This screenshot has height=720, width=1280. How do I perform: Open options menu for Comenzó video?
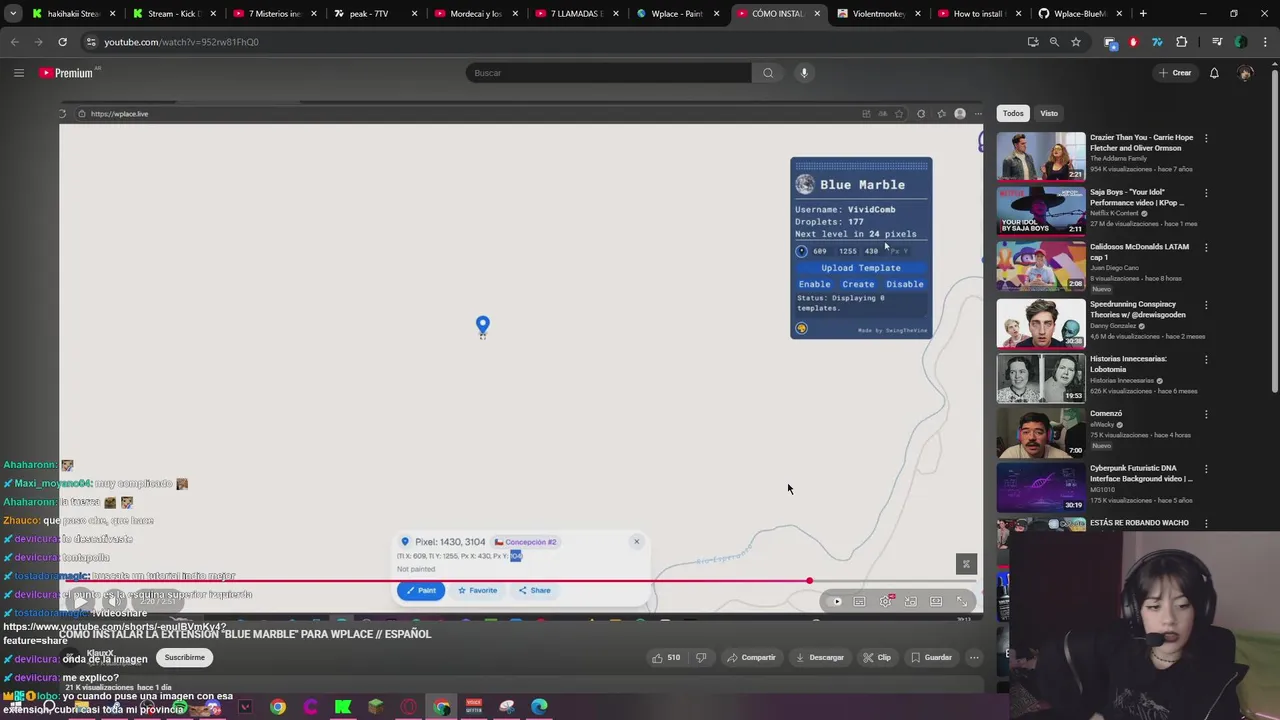tap(1206, 414)
